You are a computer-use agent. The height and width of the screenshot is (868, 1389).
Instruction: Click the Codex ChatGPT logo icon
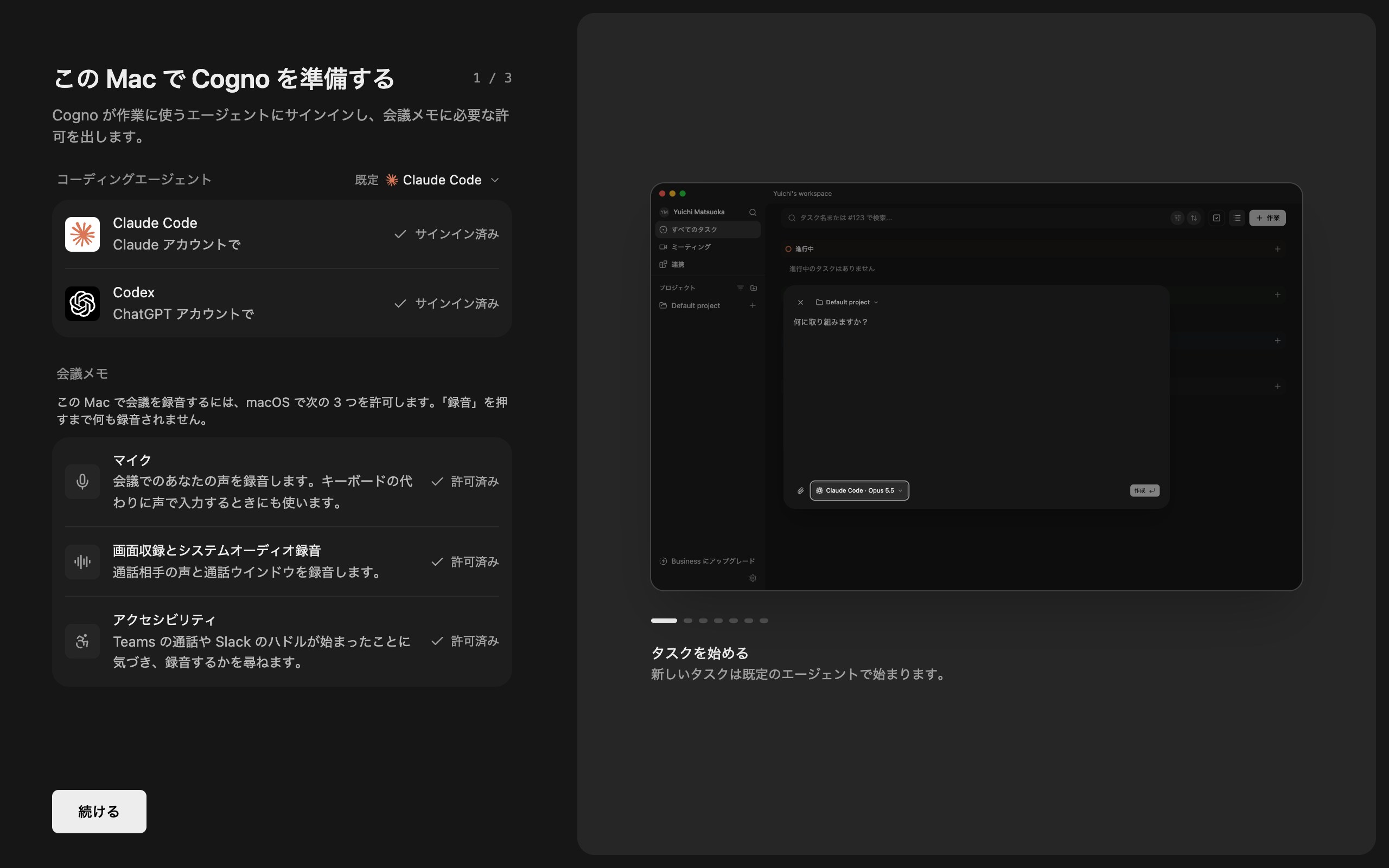pyautogui.click(x=82, y=304)
